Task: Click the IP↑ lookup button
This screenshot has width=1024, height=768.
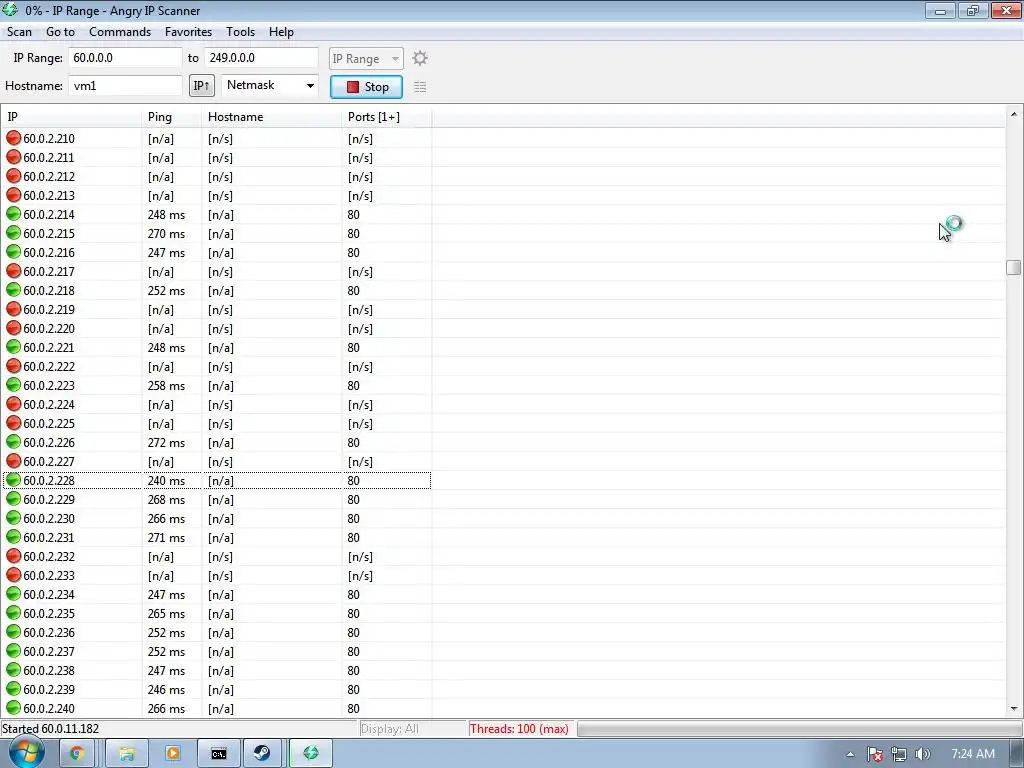Action: coord(202,86)
